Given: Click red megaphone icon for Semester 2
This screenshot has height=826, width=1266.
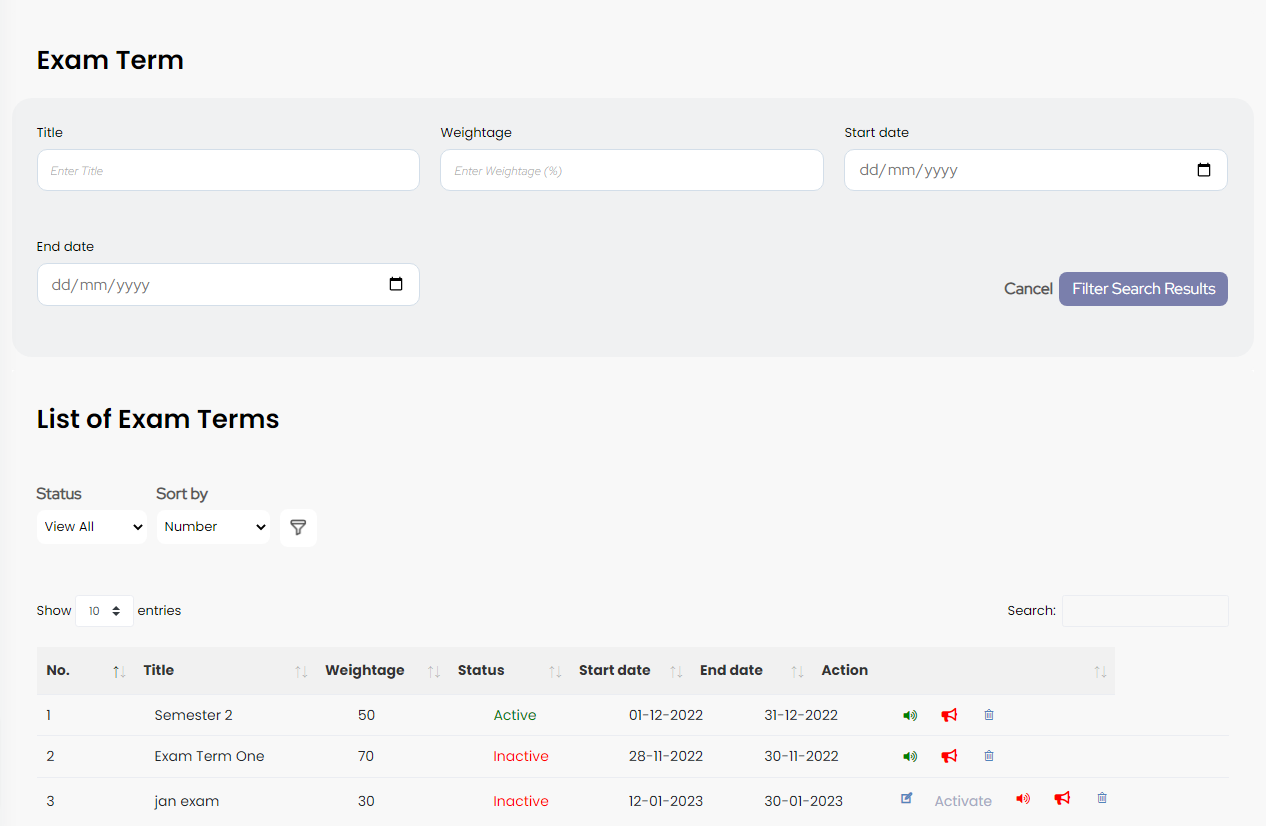Looking at the screenshot, I should (x=949, y=715).
